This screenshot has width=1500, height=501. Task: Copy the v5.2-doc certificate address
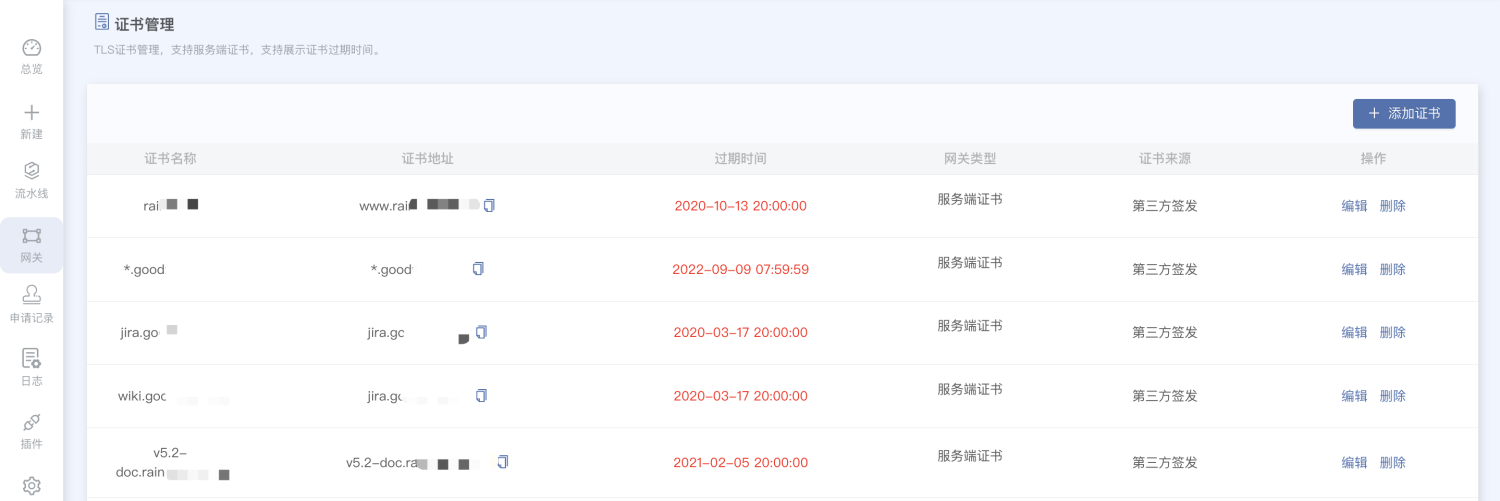[x=503, y=462]
